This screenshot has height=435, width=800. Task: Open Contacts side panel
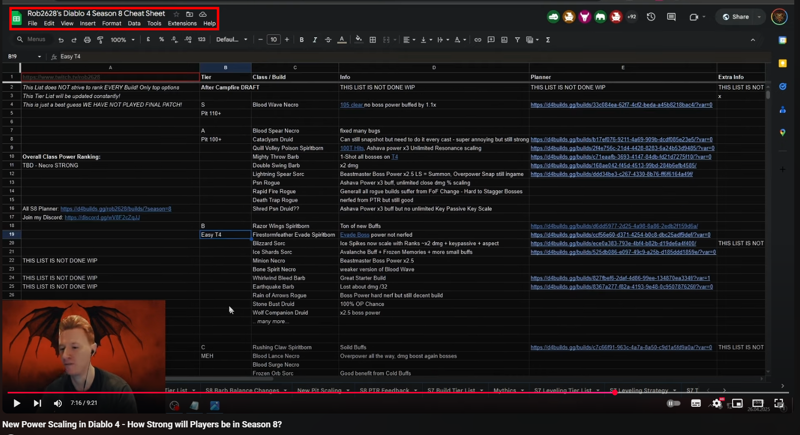pos(783,109)
